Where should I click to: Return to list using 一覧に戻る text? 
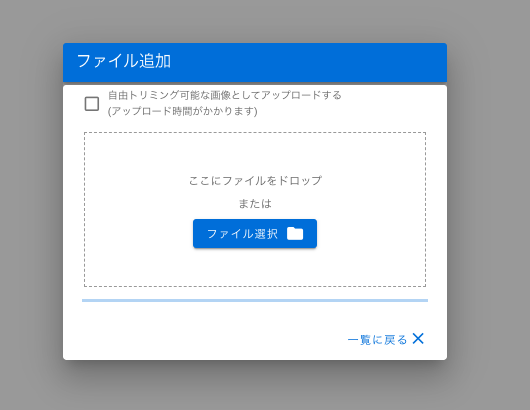tap(378, 339)
